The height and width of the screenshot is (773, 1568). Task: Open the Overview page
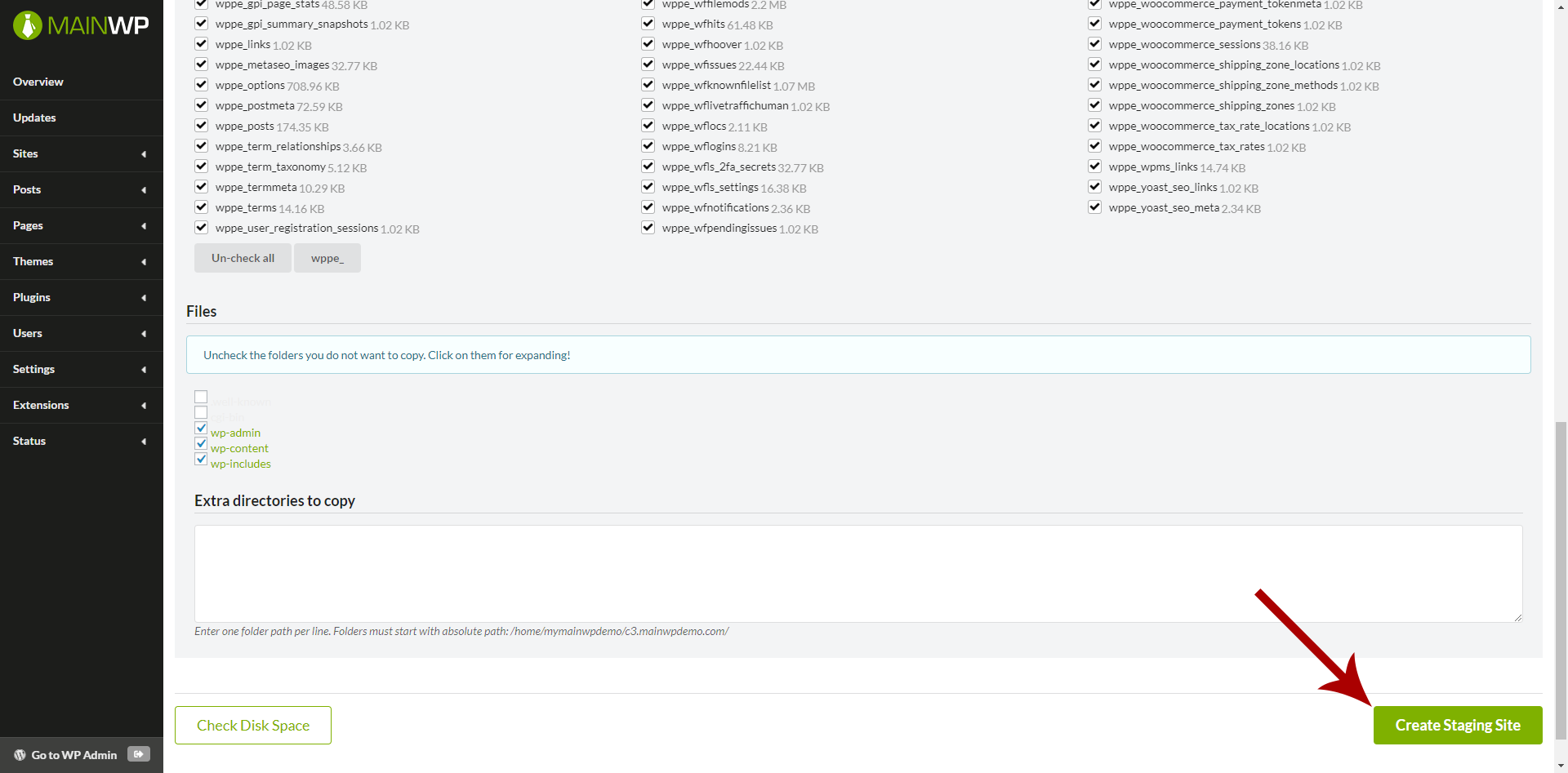(x=38, y=82)
